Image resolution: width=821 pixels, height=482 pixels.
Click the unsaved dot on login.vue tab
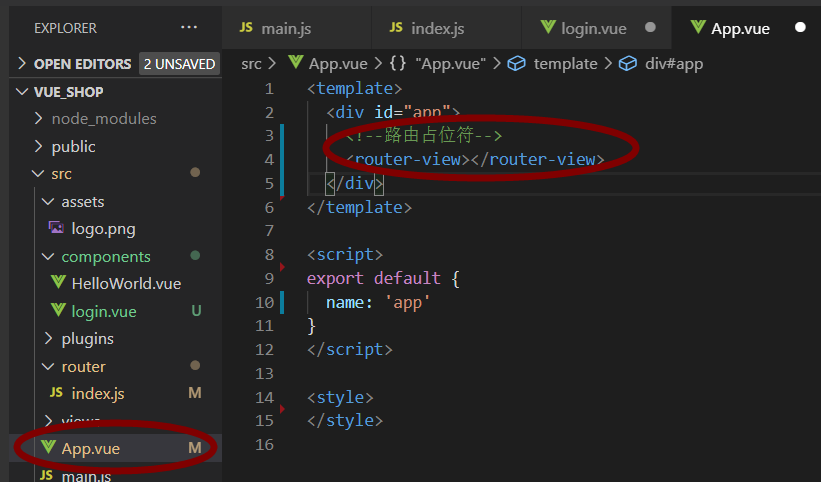click(x=650, y=27)
